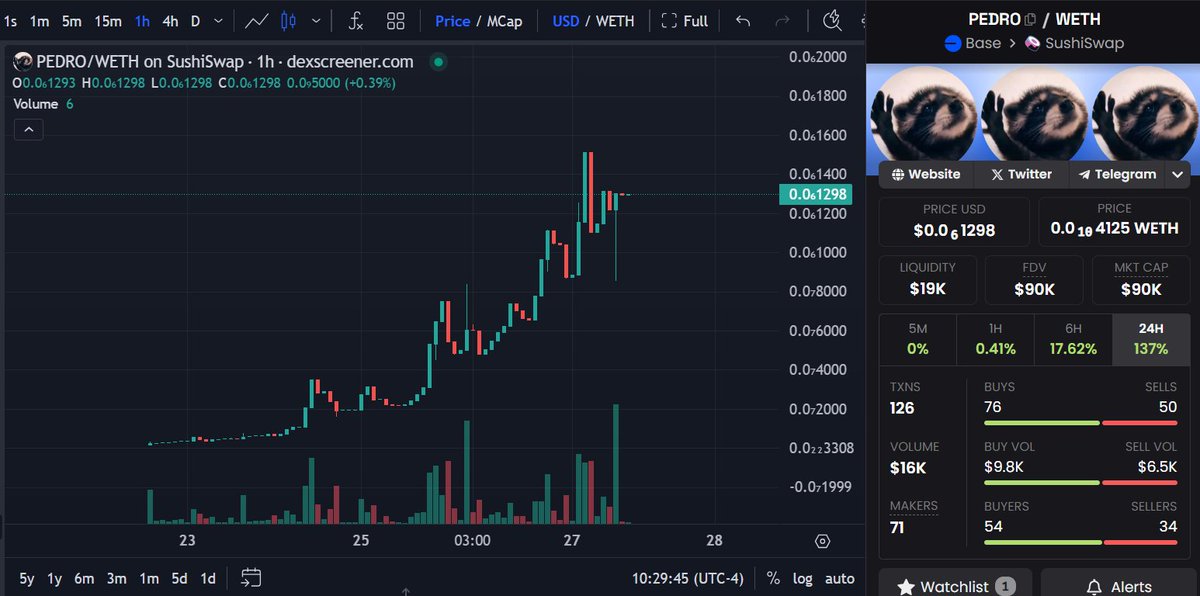The image size is (1200, 596).
Task: Expand the timeframe dropdown arrow
Action: pyautogui.click(x=219, y=20)
